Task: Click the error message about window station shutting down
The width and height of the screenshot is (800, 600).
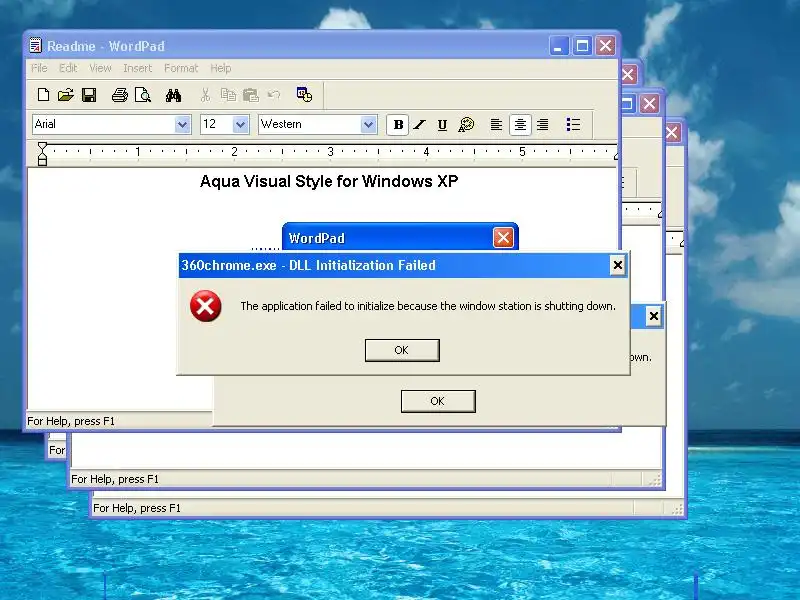Action: pyautogui.click(x=428, y=306)
